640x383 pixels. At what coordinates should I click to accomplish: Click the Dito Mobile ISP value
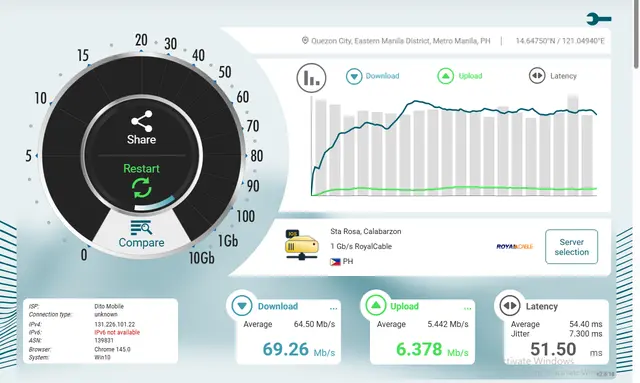(109, 306)
